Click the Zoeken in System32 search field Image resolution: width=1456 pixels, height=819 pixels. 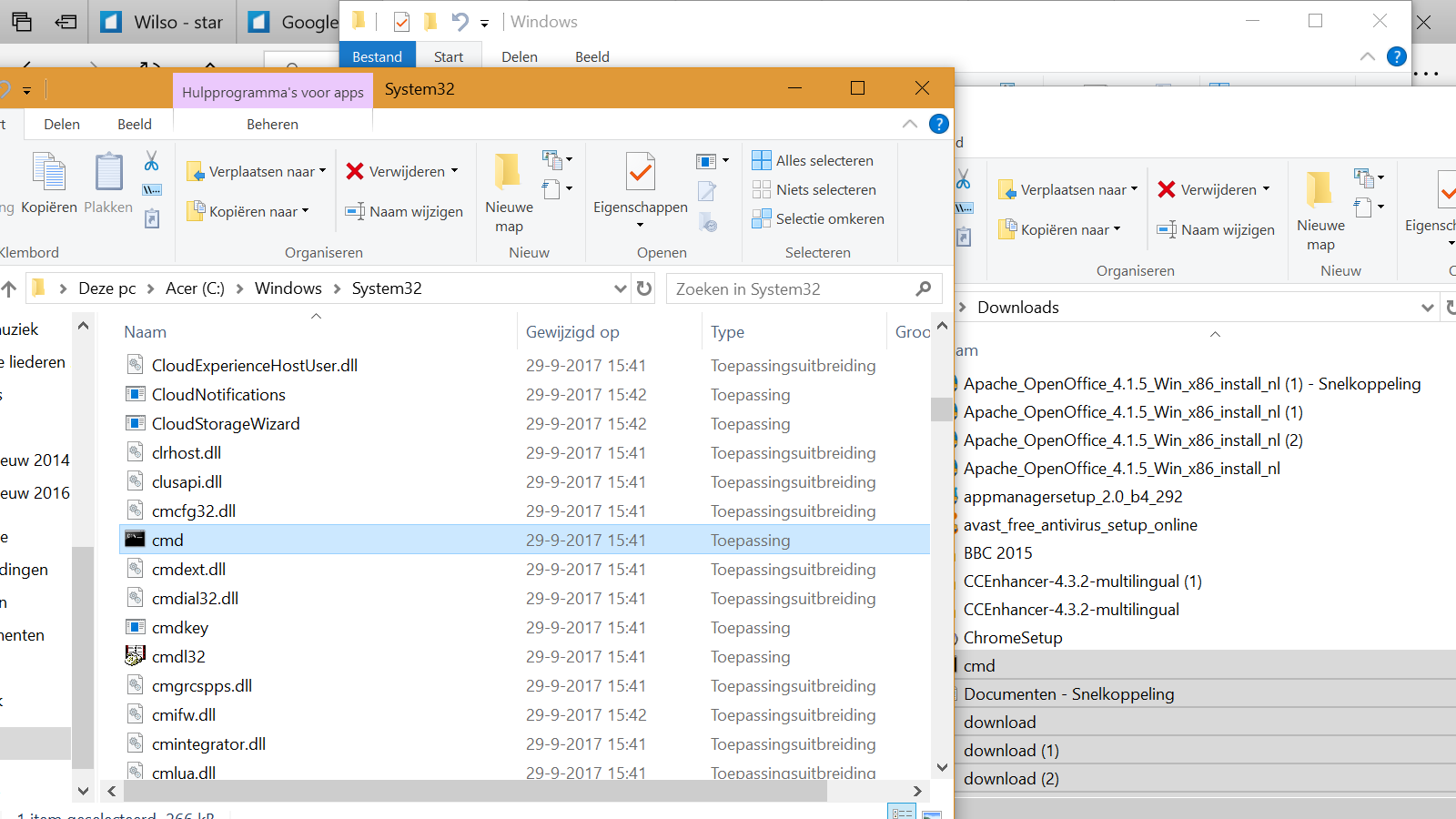805,288
